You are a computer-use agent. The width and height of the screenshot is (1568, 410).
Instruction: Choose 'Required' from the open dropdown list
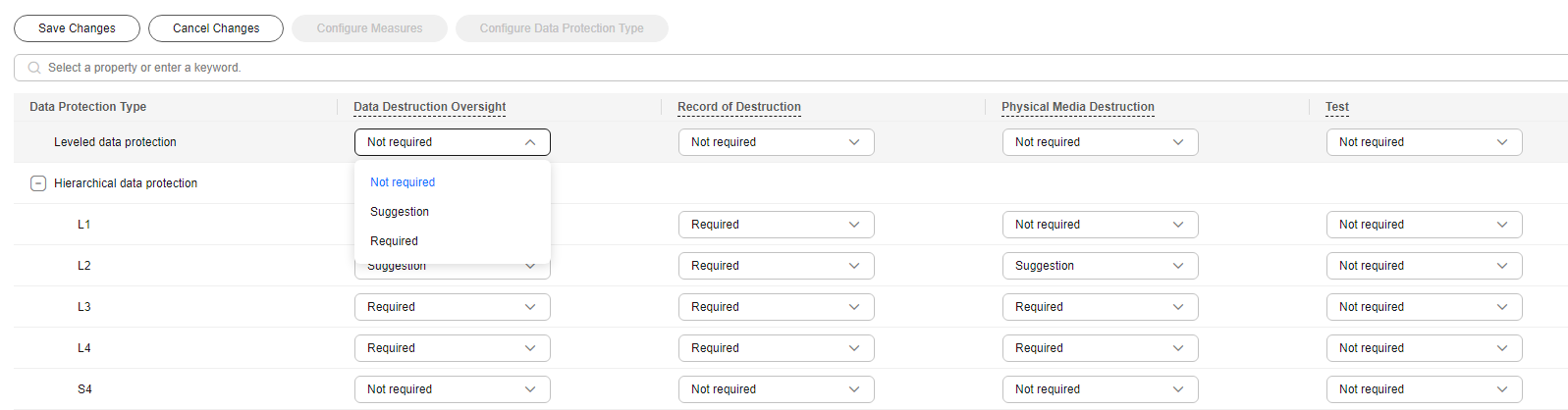pyautogui.click(x=394, y=241)
